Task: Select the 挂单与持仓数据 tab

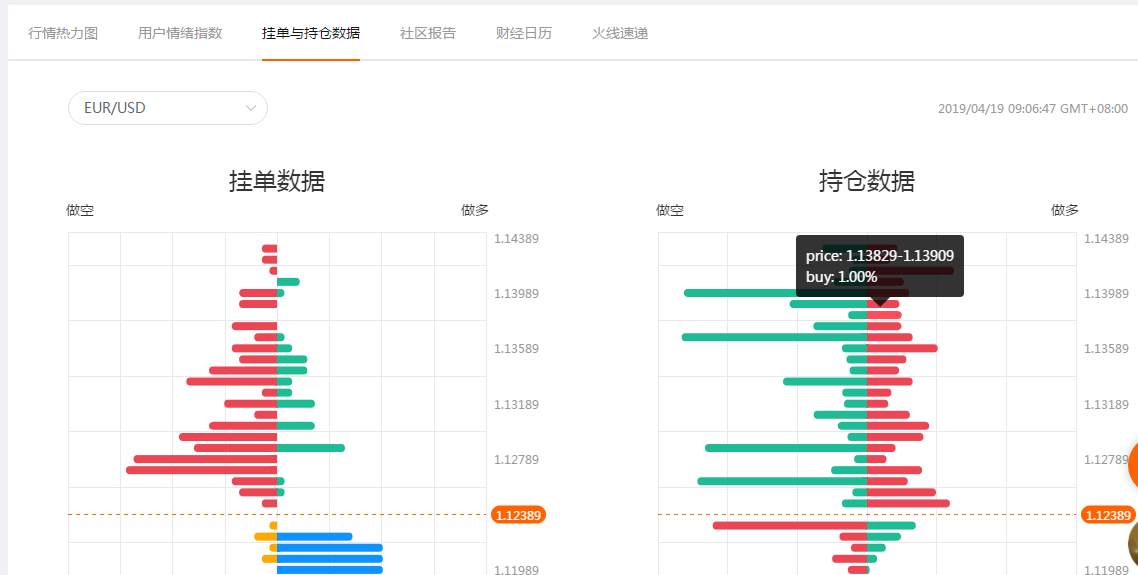Action: (x=311, y=33)
